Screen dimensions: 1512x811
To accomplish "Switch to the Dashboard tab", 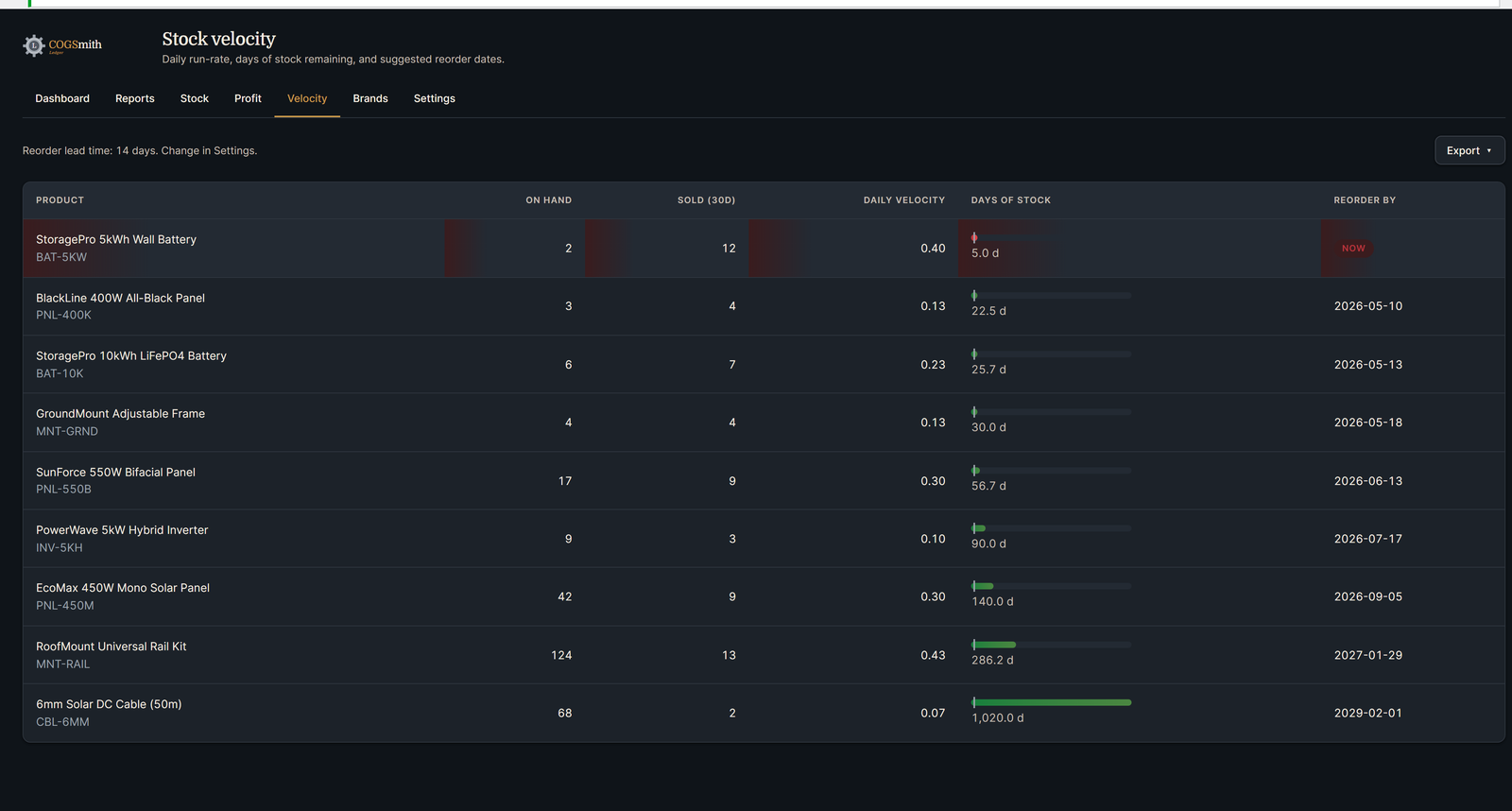I will tap(62, 98).
